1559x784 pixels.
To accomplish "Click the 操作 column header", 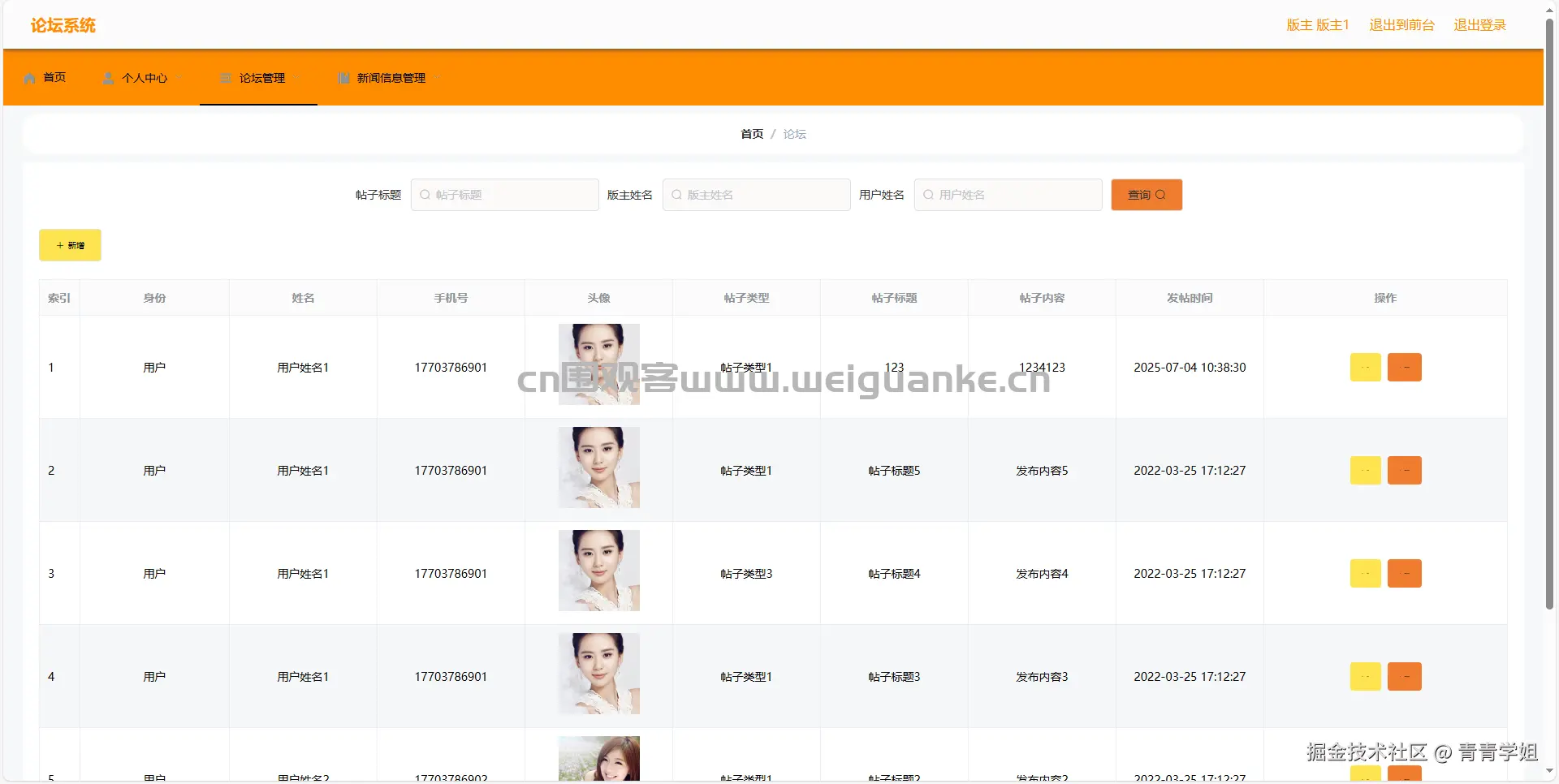I will (1385, 298).
